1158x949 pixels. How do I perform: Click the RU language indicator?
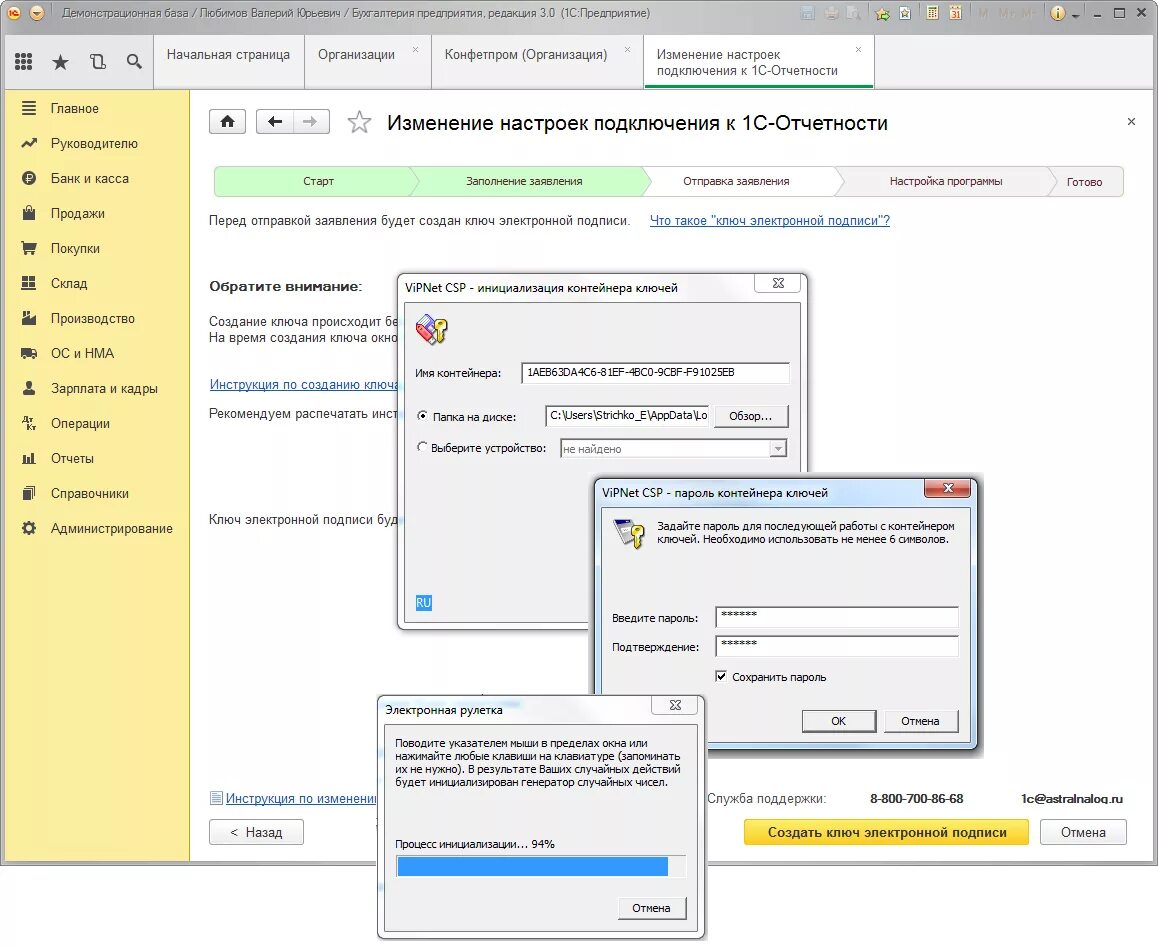[x=423, y=603]
